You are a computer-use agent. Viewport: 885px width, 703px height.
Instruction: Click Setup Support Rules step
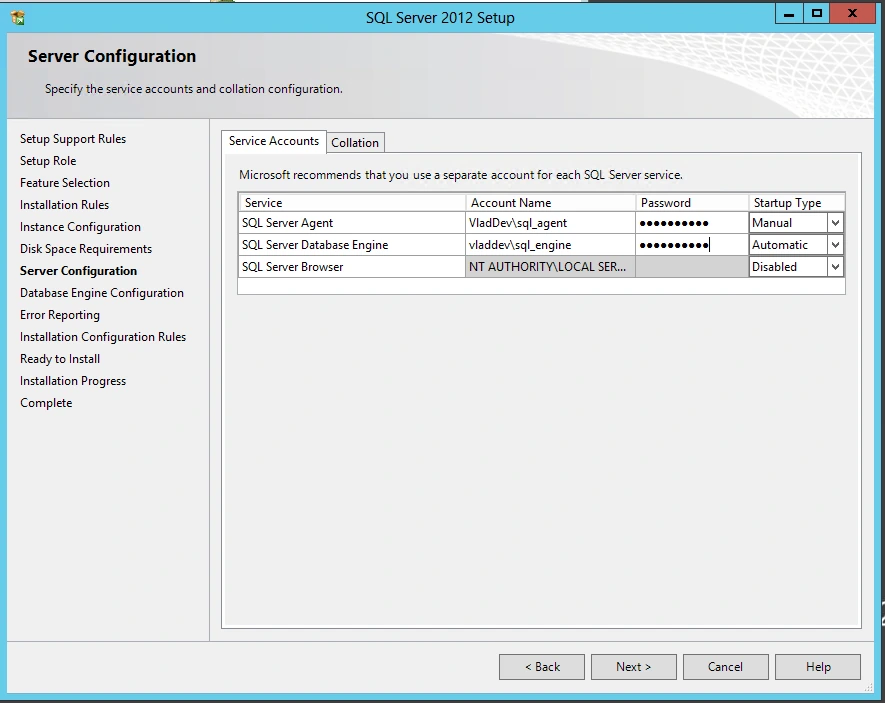73,139
